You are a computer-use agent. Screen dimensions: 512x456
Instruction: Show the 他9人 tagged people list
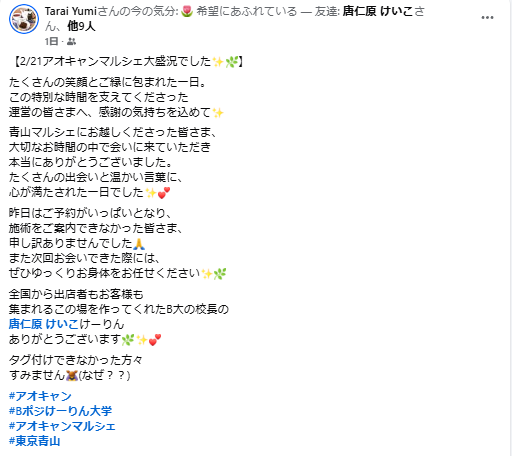tap(81, 26)
